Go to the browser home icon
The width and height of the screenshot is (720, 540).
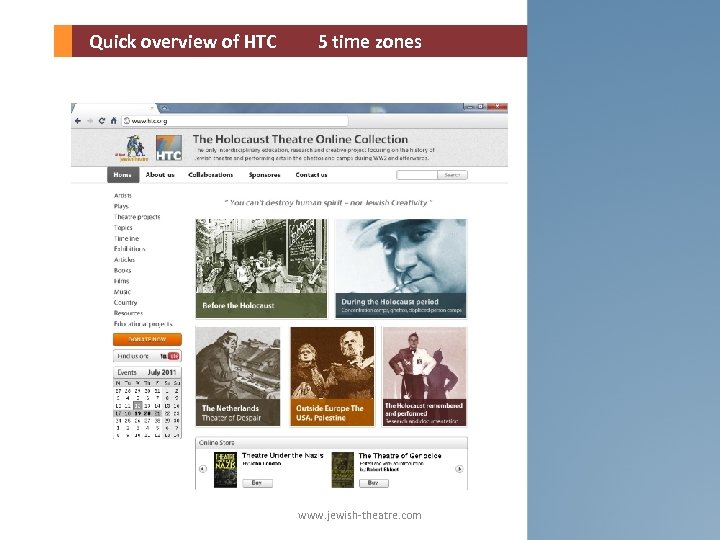pos(113,121)
